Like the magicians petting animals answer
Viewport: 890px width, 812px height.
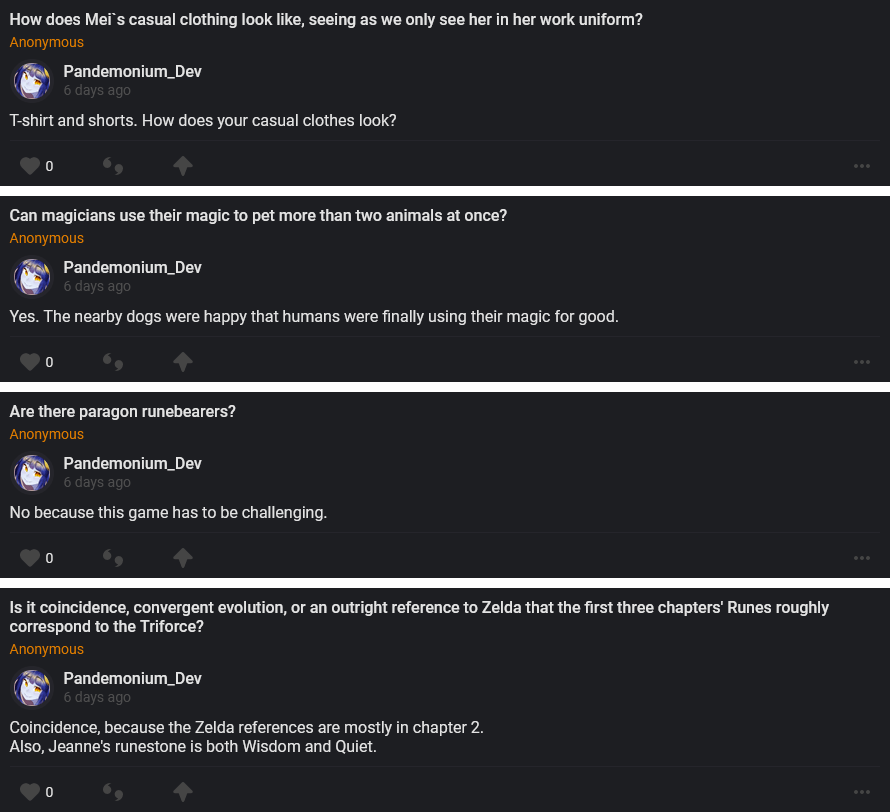(x=30, y=362)
